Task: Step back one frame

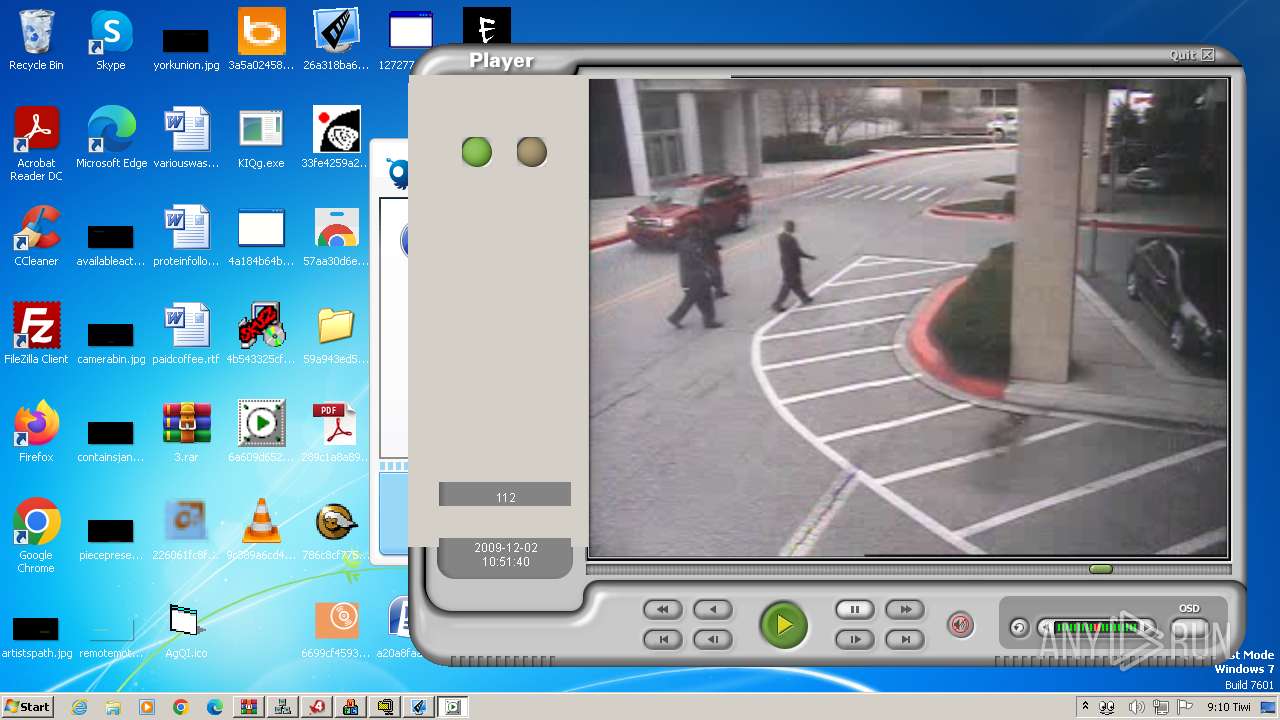Action: (713, 639)
